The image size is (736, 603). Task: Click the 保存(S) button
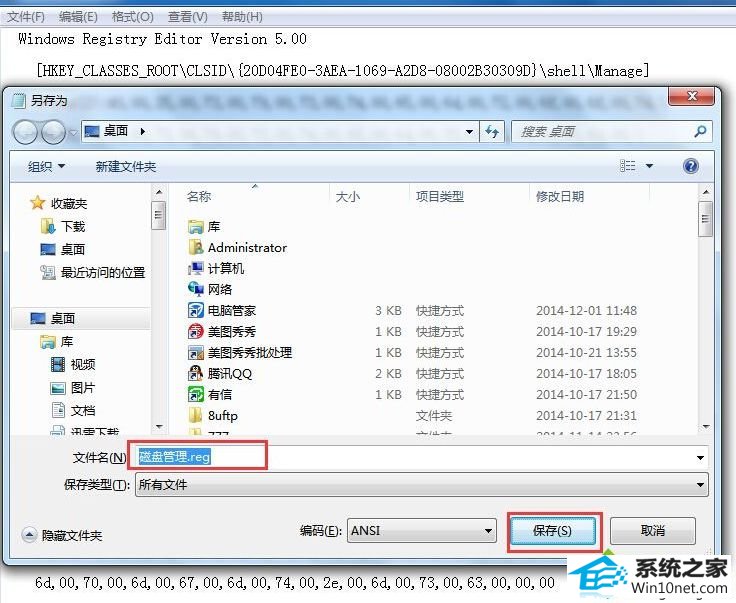click(553, 531)
